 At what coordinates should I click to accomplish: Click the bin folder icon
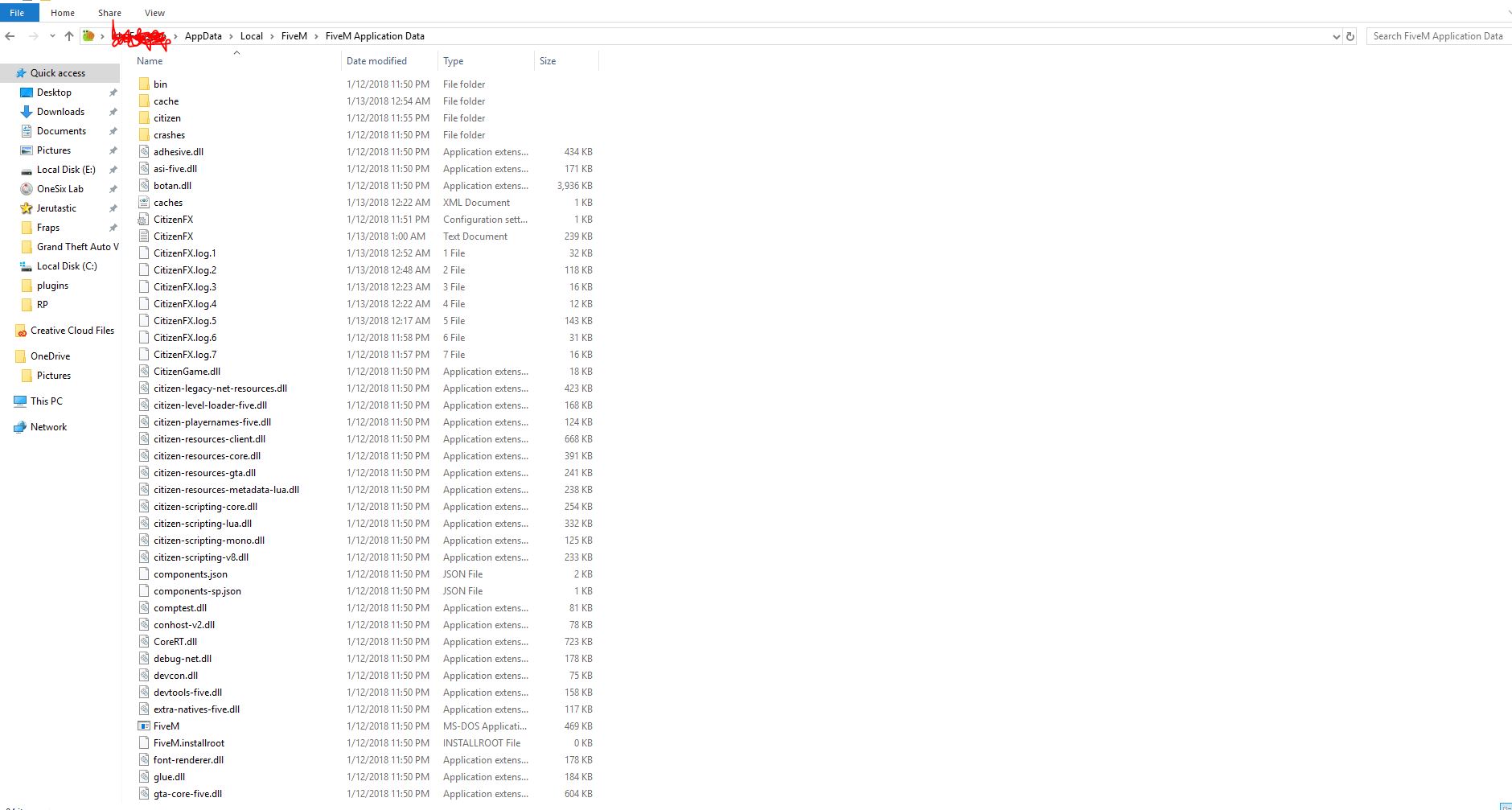pos(144,84)
